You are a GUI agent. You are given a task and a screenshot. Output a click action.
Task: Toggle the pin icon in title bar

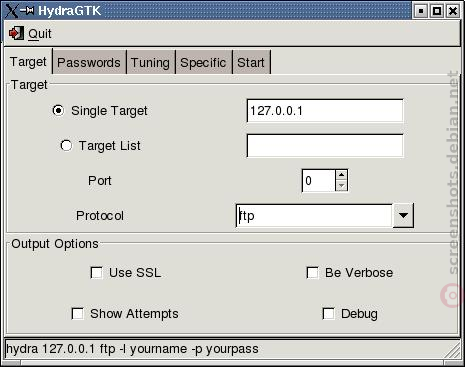(27, 11)
